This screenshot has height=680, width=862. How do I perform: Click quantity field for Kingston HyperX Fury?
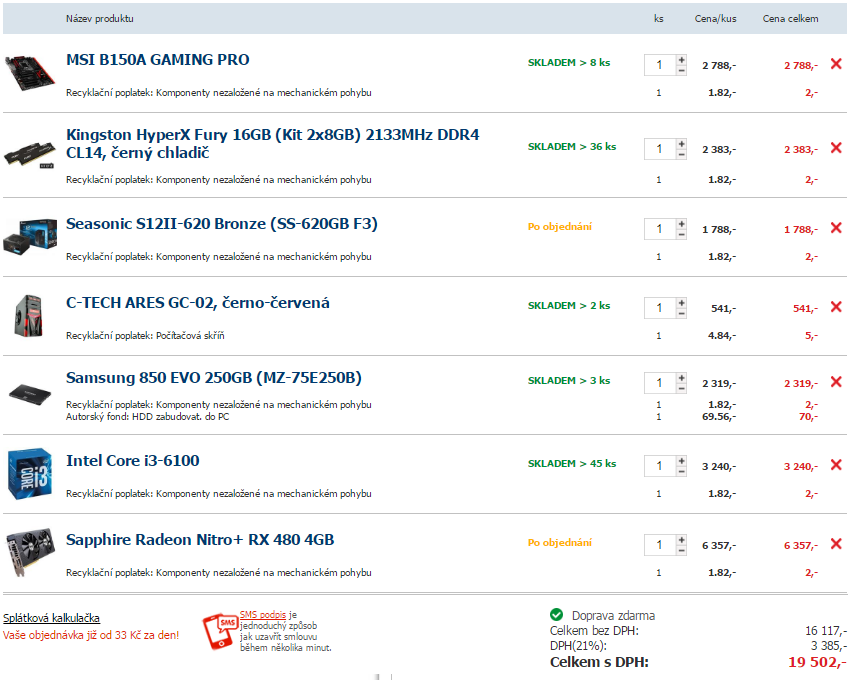(660, 149)
